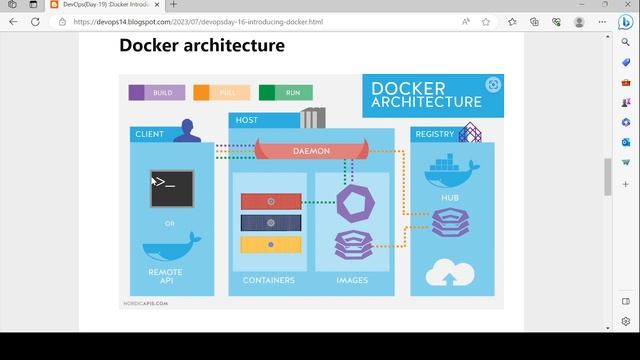
Task: Restore down the browser window
Action: tap(605, 4)
